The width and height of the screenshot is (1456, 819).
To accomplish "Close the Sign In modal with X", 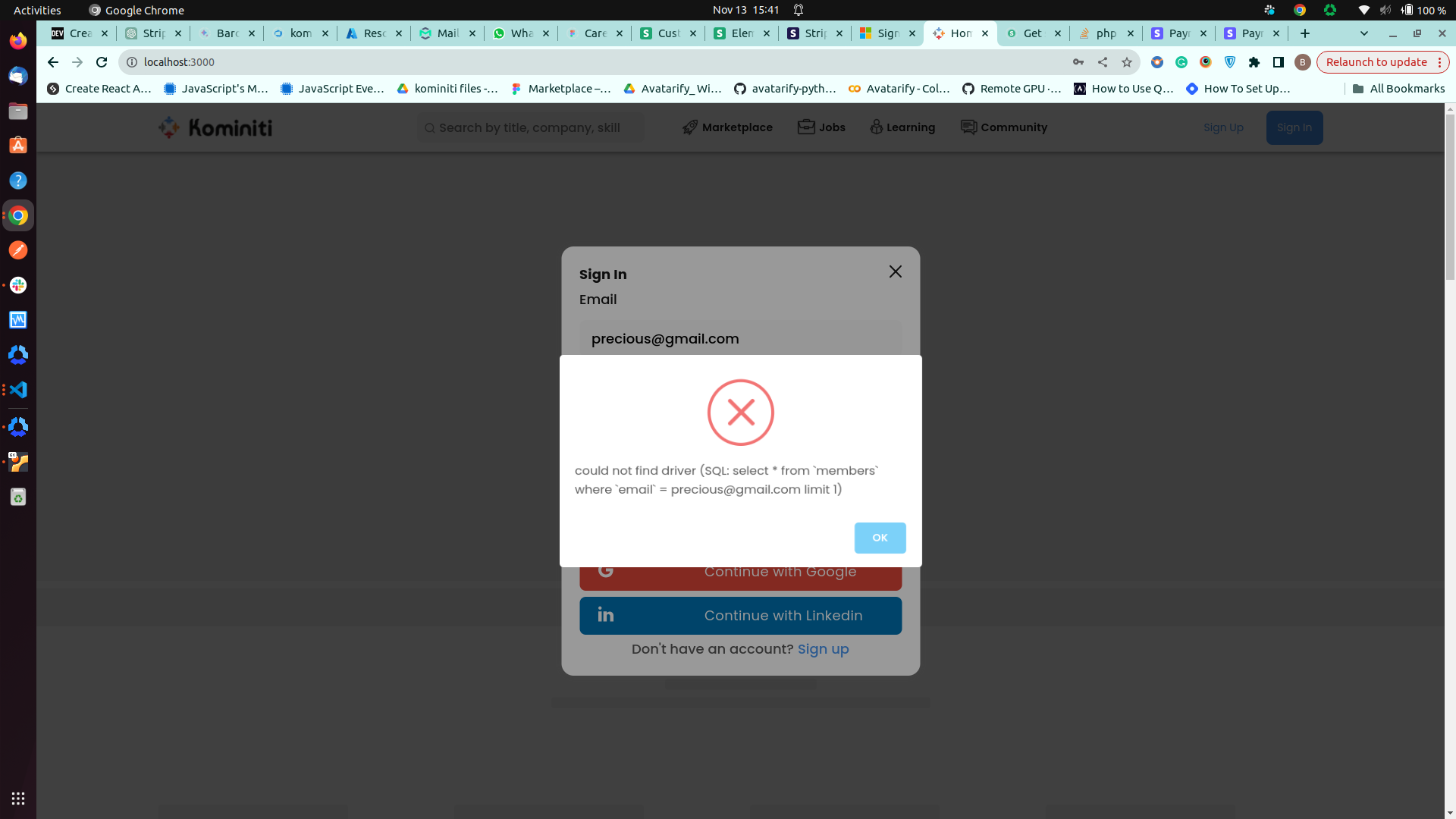I will click(895, 271).
